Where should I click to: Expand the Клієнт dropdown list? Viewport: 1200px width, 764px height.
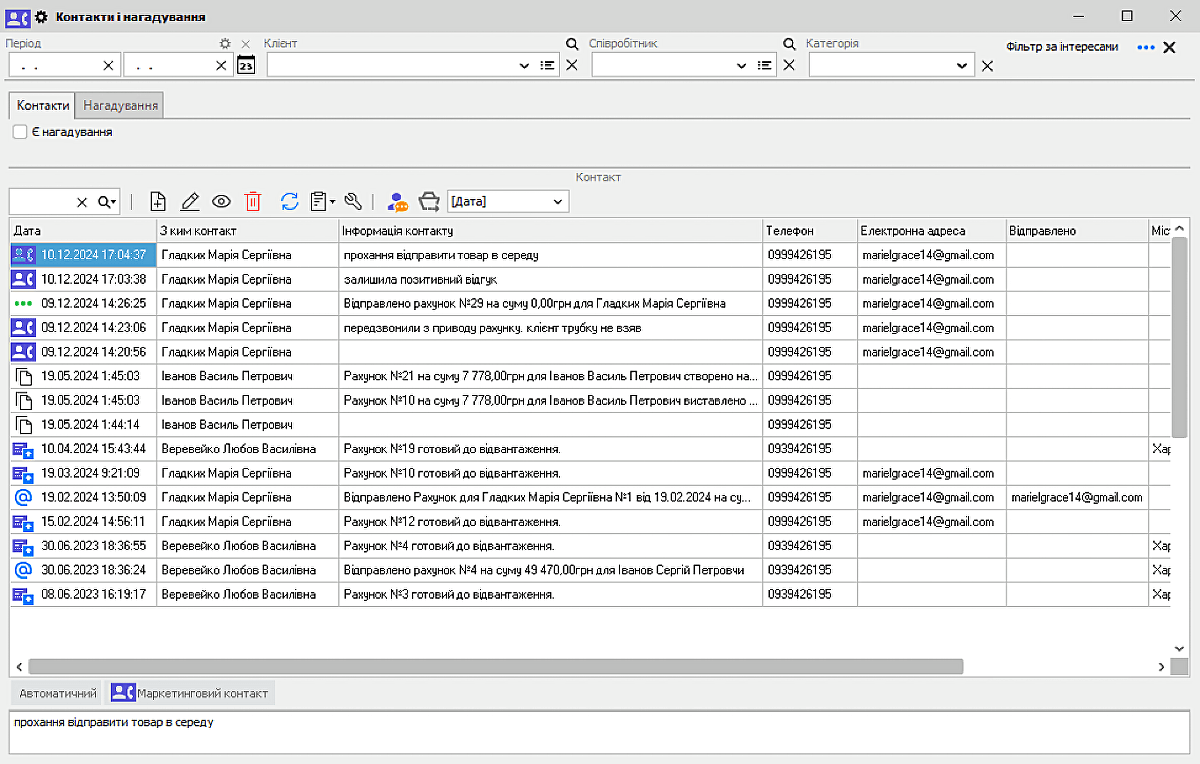click(x=525, y=65)
